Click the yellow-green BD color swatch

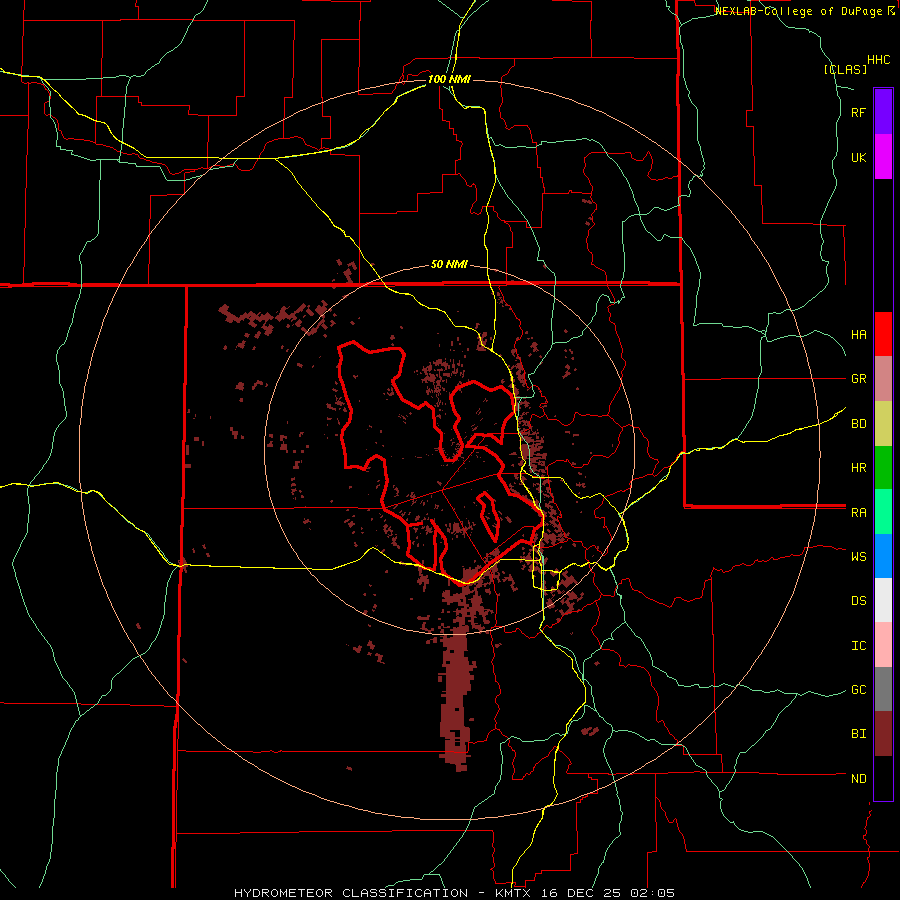click(883, 423)
